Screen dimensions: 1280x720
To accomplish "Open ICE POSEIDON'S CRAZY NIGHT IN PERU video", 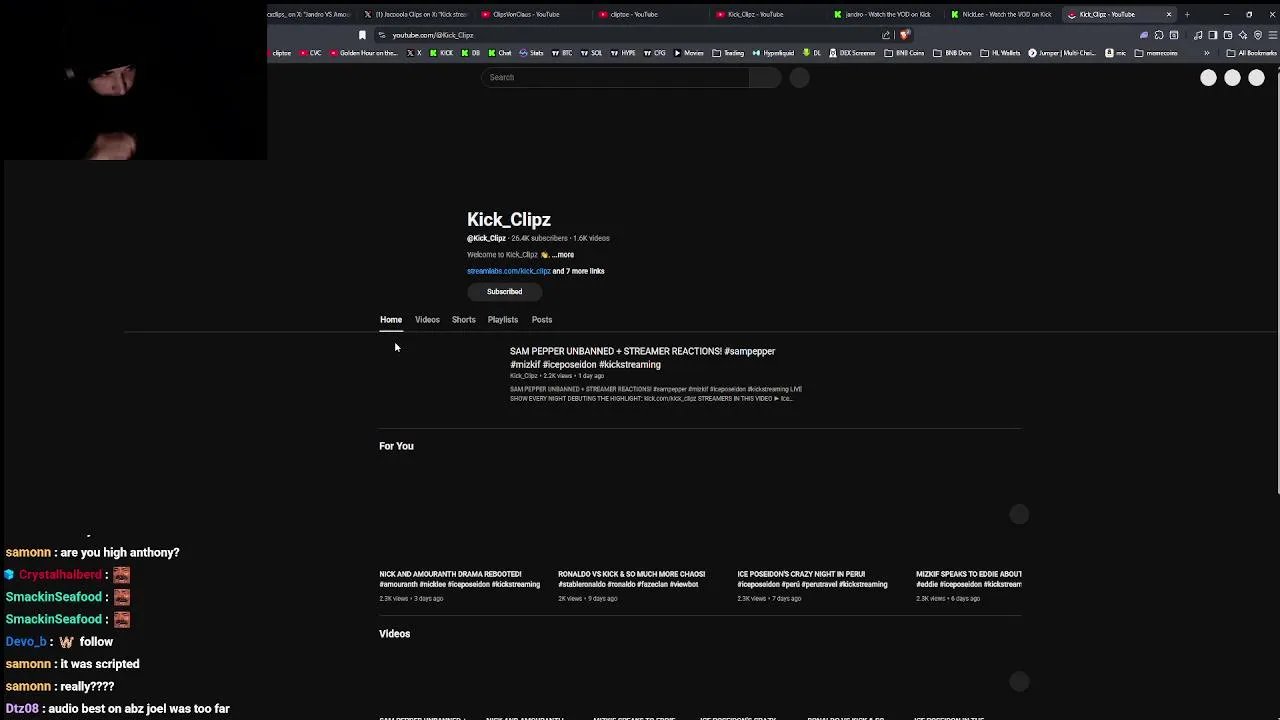I will point(812,579).
